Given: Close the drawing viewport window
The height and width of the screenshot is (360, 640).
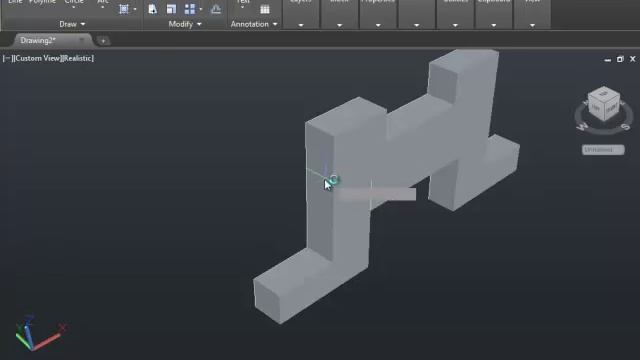Looking at the screenshot, I should pyautogui.click(x=633, y=59).
